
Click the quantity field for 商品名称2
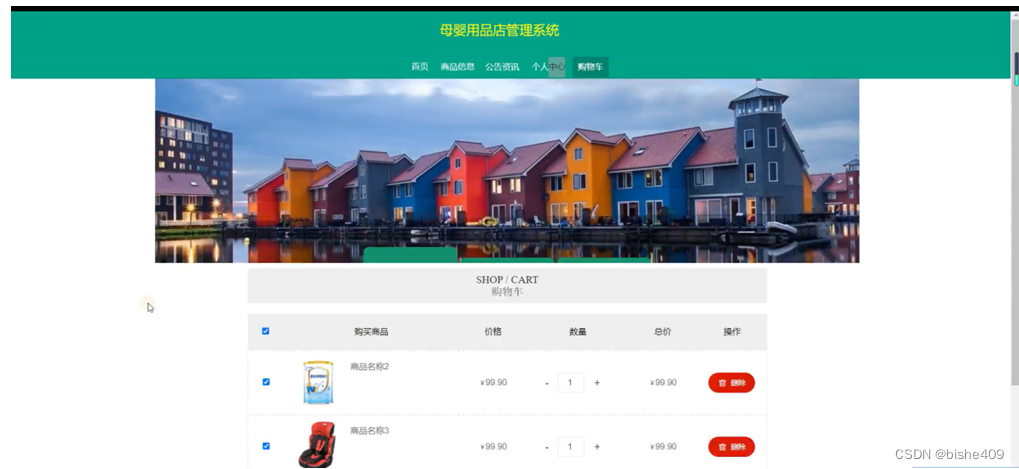(x=571, y=383)
